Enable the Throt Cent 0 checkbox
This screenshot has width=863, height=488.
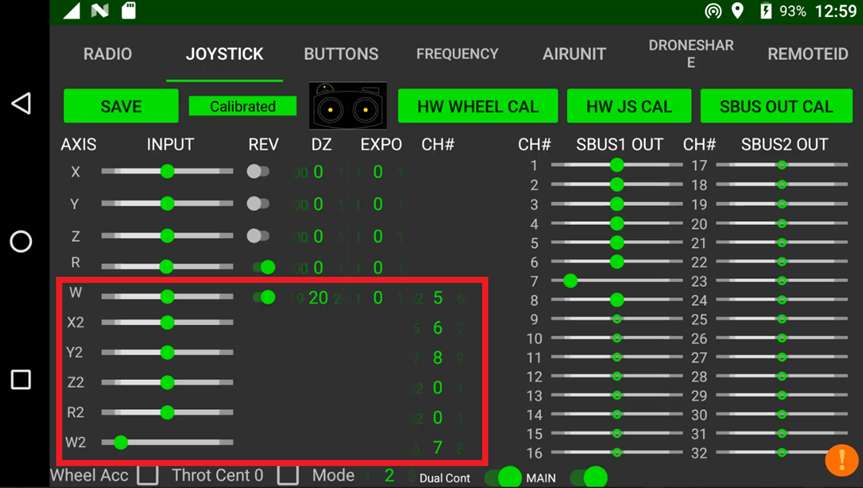(x=288, y=475)
